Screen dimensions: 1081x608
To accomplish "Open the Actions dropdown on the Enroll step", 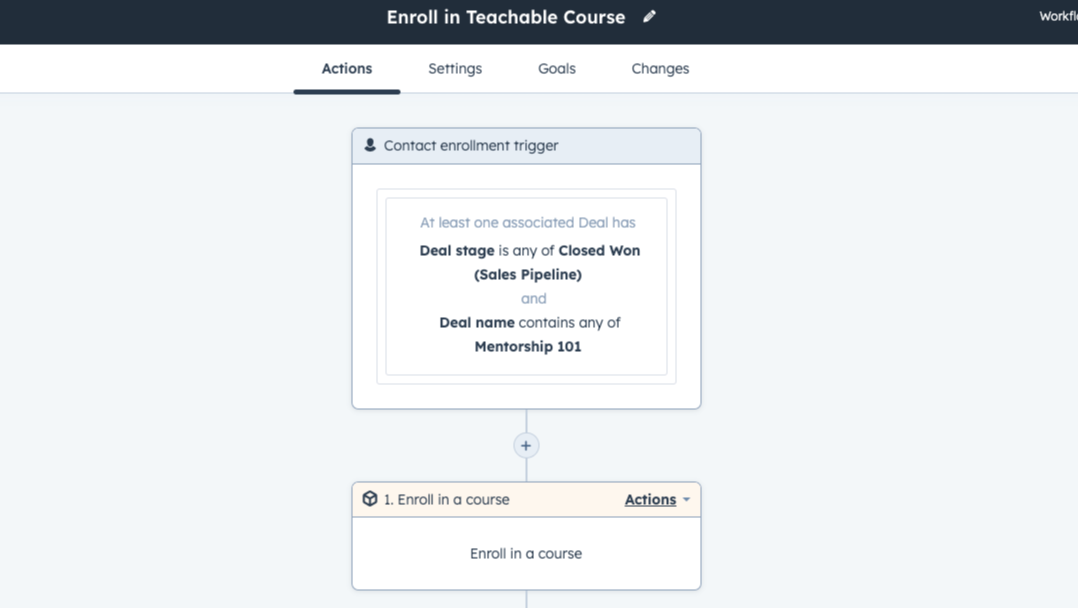I will 648,499.
